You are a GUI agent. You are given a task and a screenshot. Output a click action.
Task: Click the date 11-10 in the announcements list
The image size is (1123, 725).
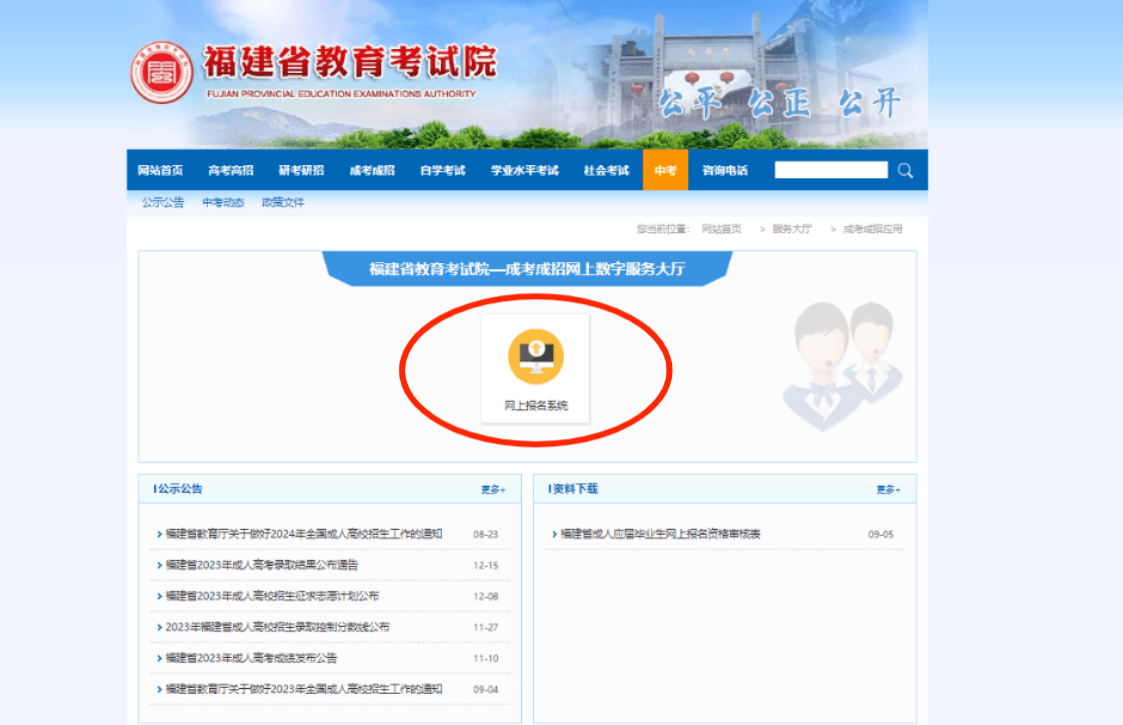click(486, 658)
